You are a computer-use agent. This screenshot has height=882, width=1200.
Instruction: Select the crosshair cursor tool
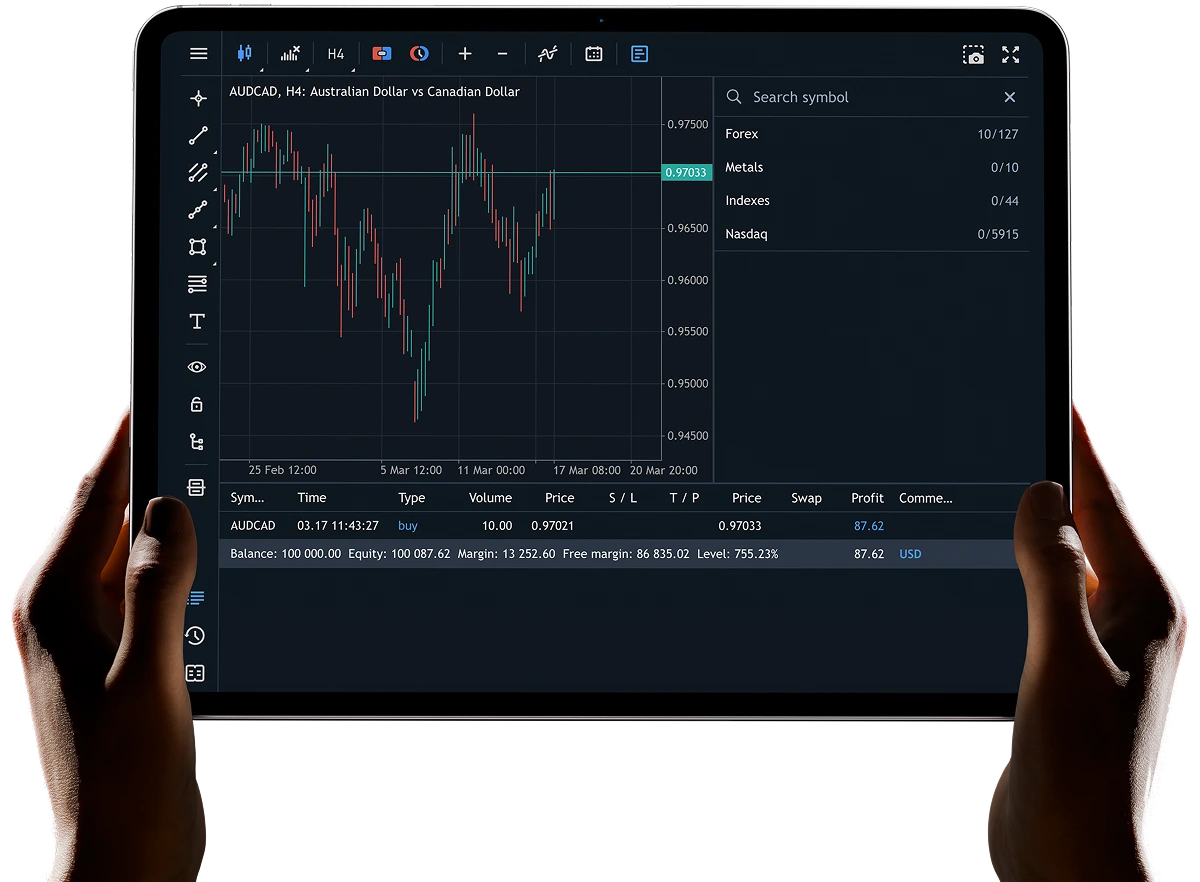198,98
